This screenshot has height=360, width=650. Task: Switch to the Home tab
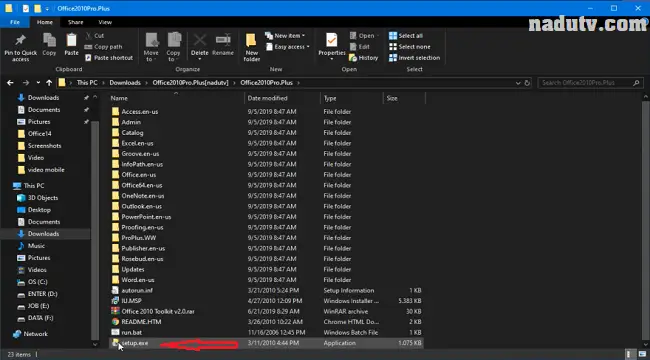pyautogui.click(x=45, y=22)
